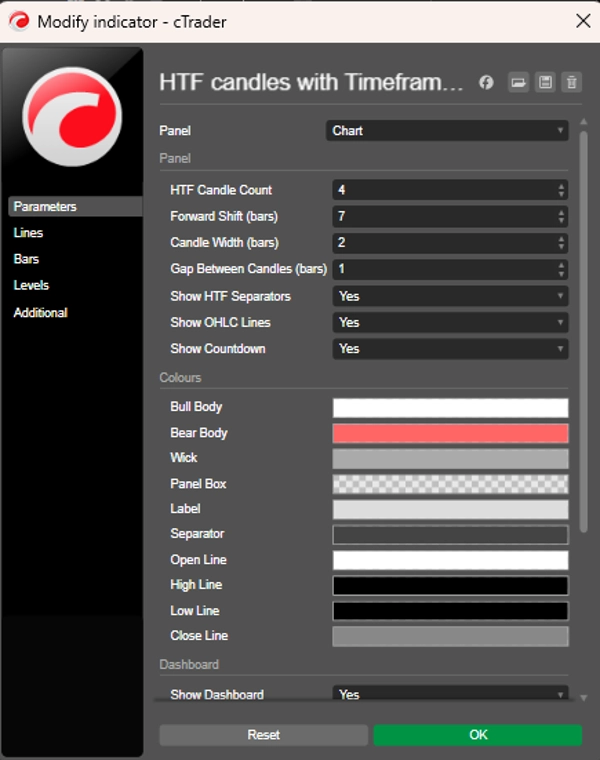The image size is (600, 760).
Task: Open the Panel Box transparent color swatch
Action: click(450, 484)
